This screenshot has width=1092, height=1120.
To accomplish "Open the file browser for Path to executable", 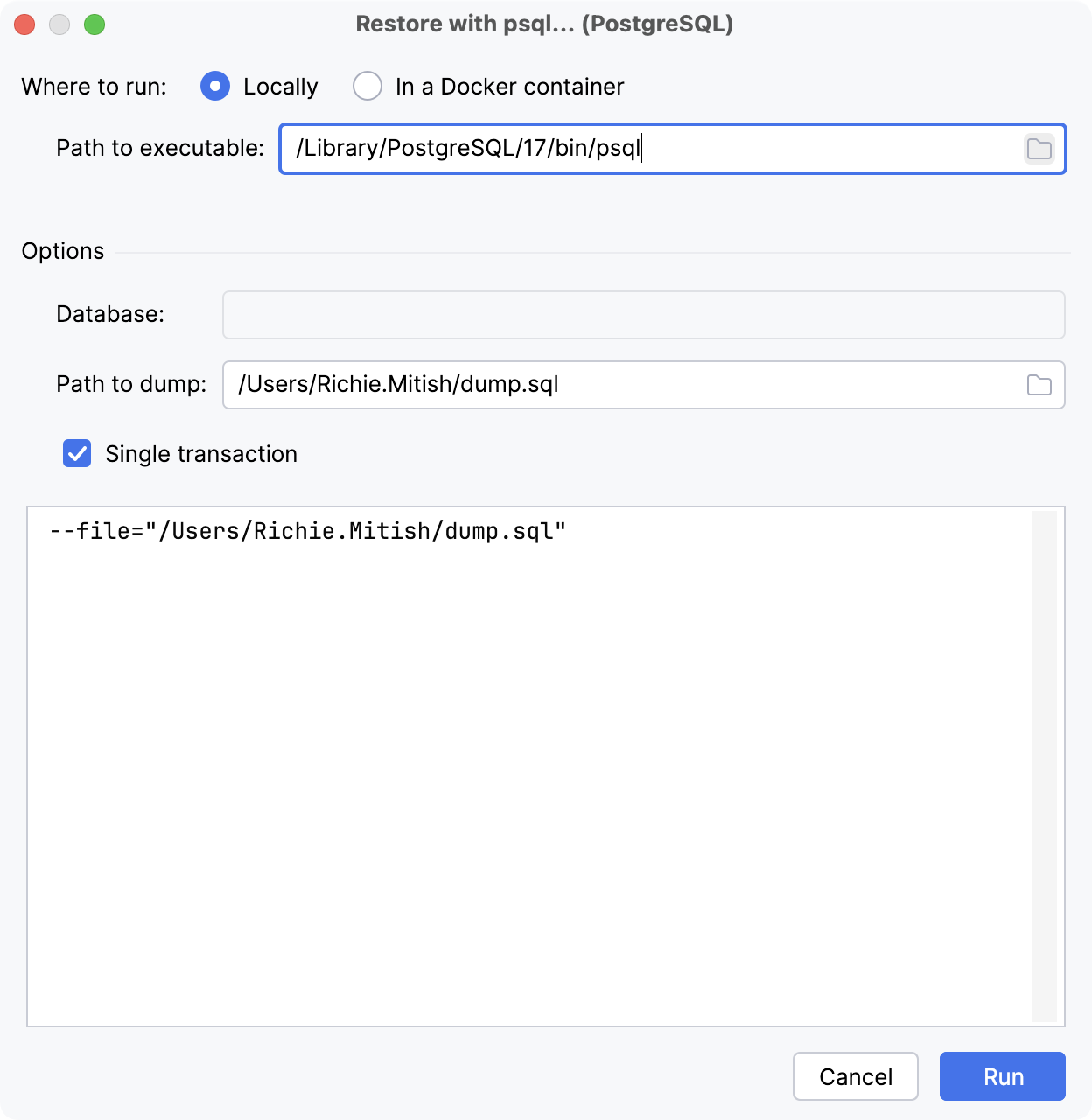I will click(x=1040, y=149).
